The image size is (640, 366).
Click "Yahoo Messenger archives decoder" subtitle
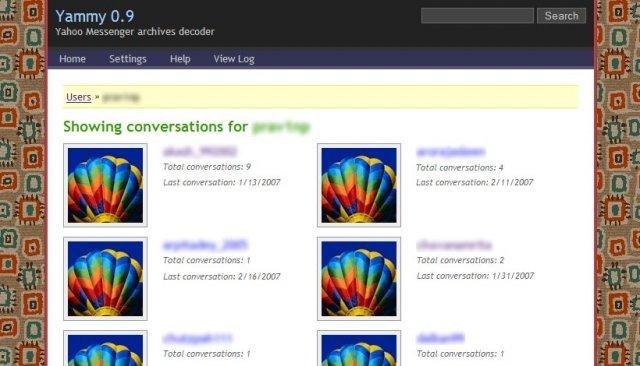click(135, 32)
